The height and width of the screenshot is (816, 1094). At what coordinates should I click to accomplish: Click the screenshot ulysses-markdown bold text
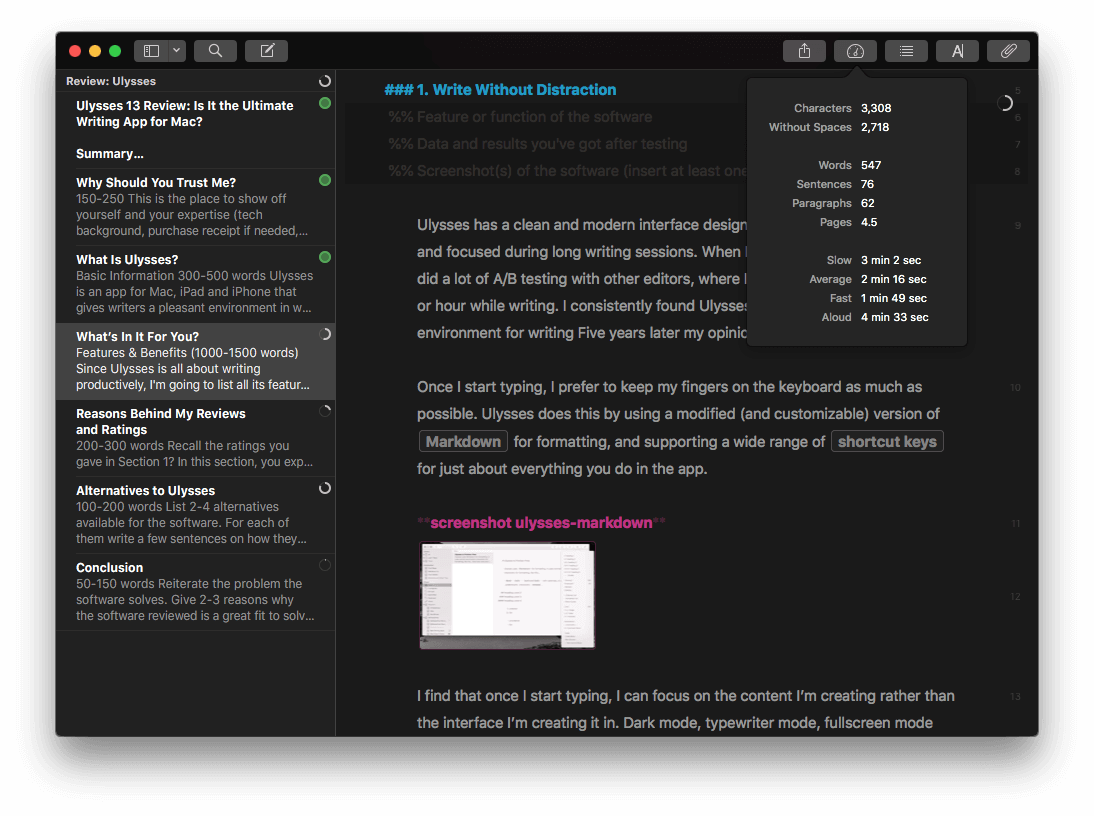[541, 523]
